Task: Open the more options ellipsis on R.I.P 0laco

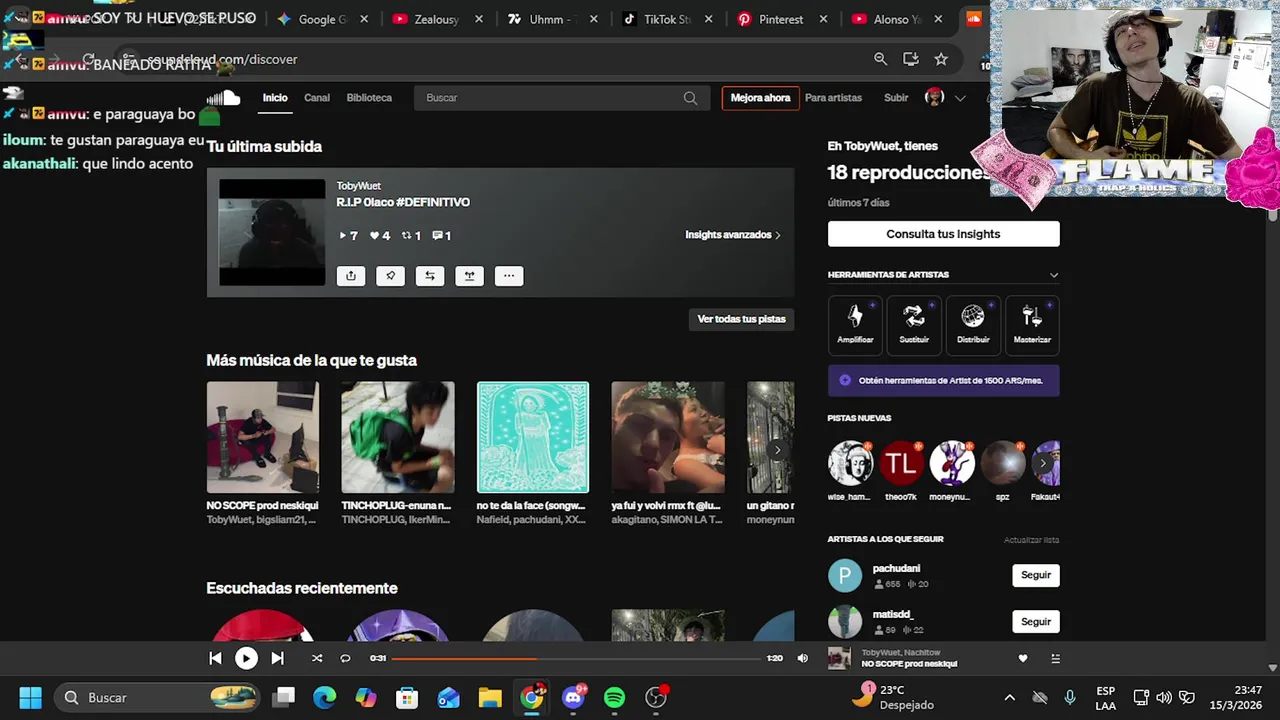Action: (509, 276)
